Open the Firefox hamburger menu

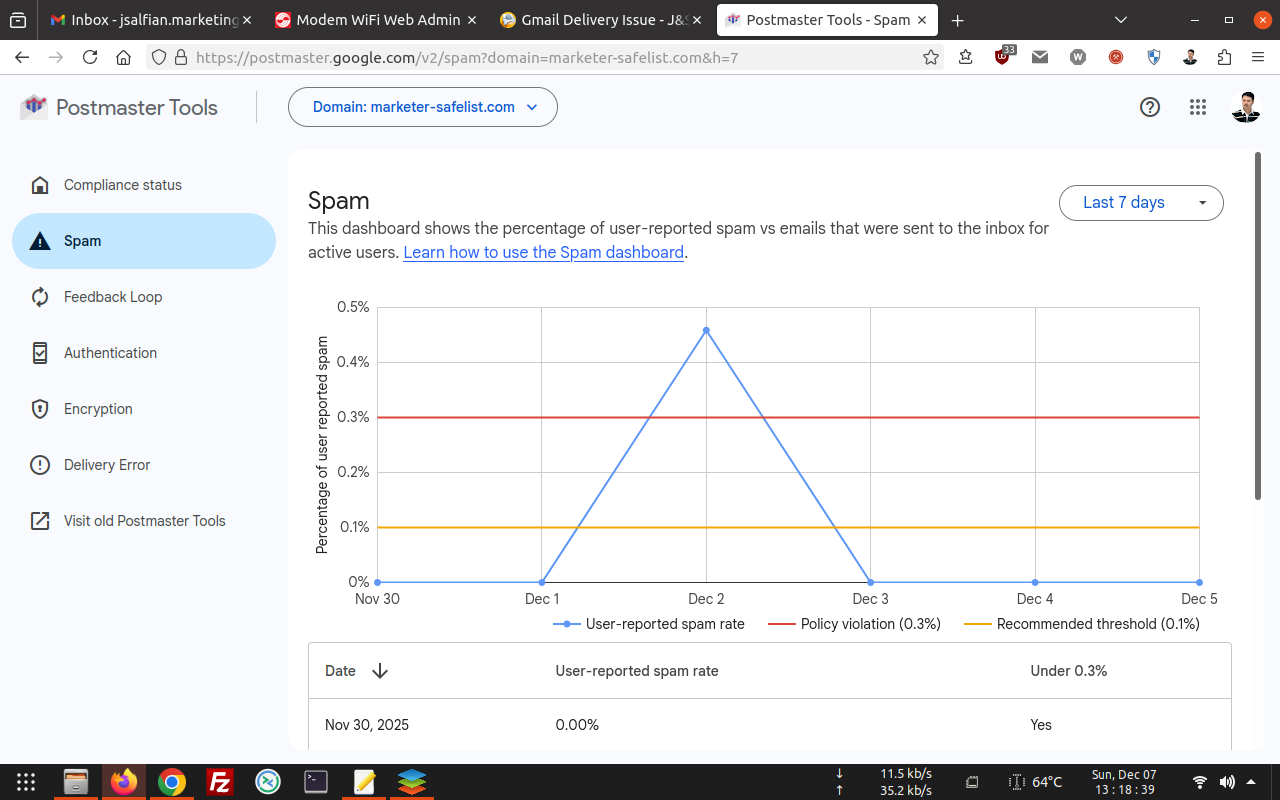click(x=1258, y=57)
